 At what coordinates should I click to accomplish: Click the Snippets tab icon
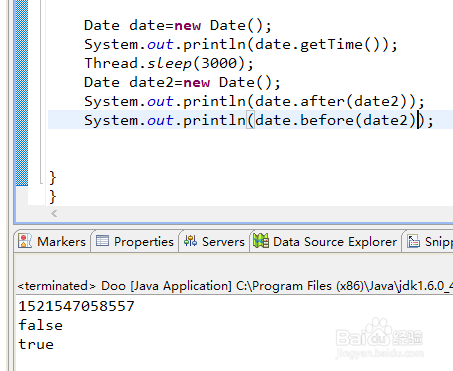[414, 241]
